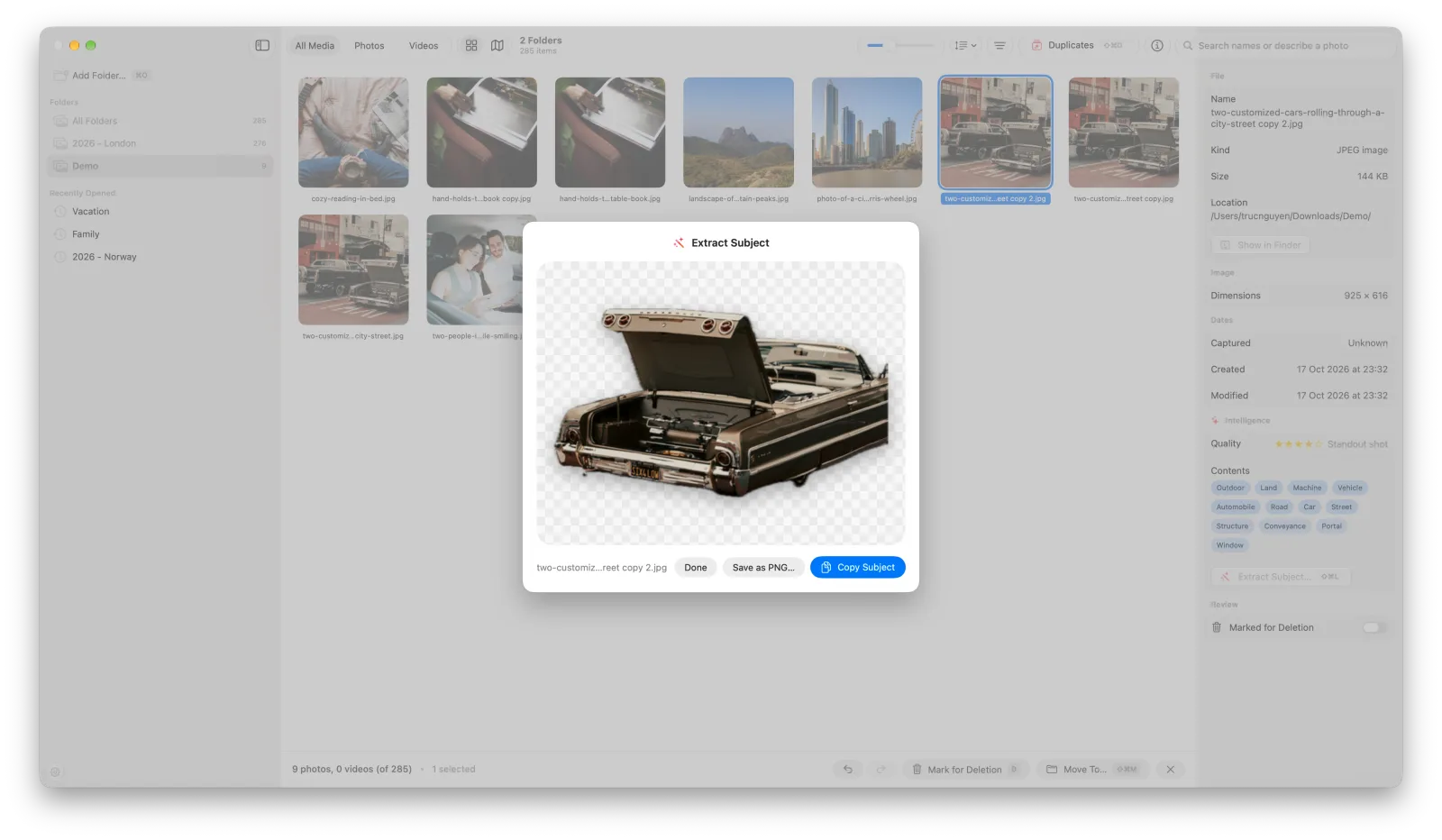Viewport: 1442px width, 840px height.
Task: Click the Machine content tag
Action: click(1307, 488)
